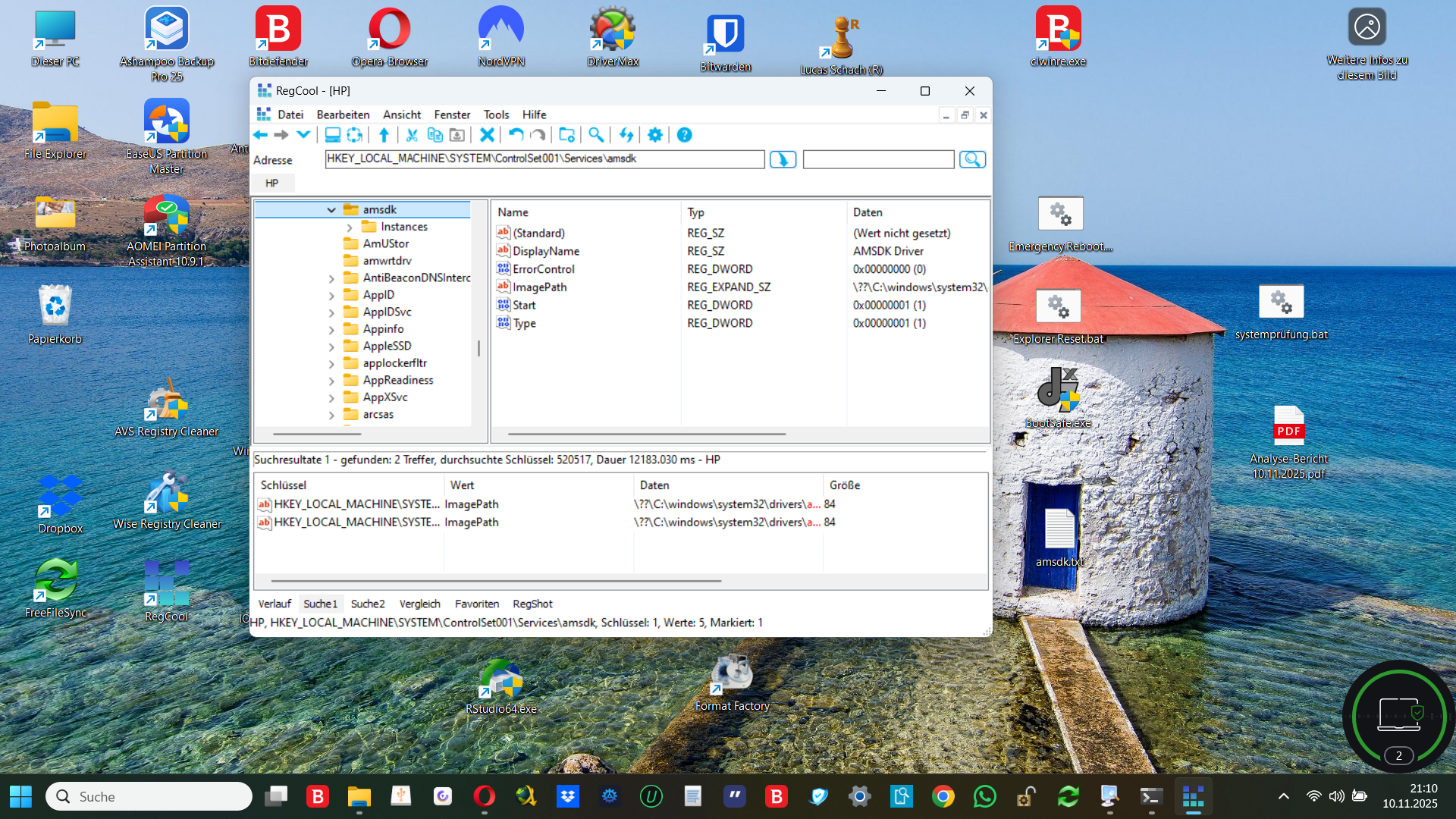
Task: Click the search button beside quick search field
Action: (972, 159)
